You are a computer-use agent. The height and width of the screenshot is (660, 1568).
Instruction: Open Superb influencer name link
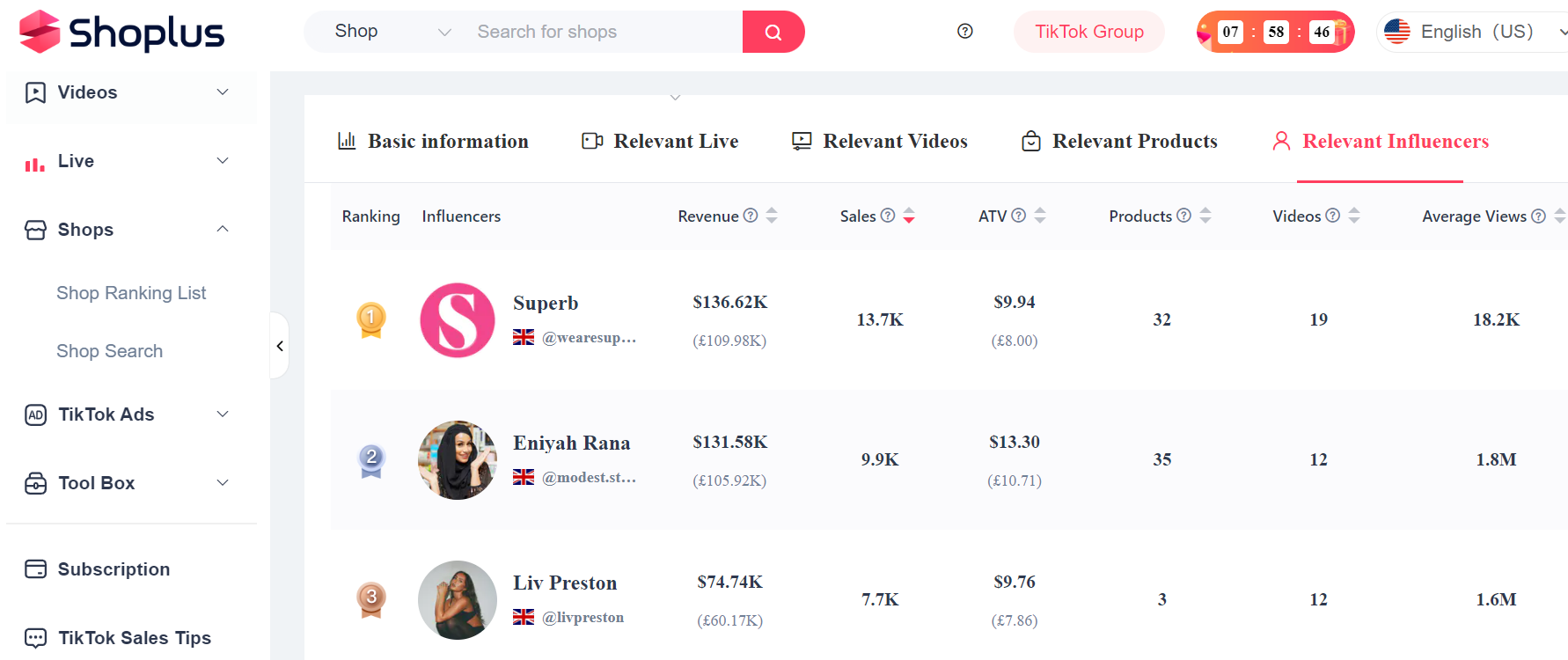(546, 303)
